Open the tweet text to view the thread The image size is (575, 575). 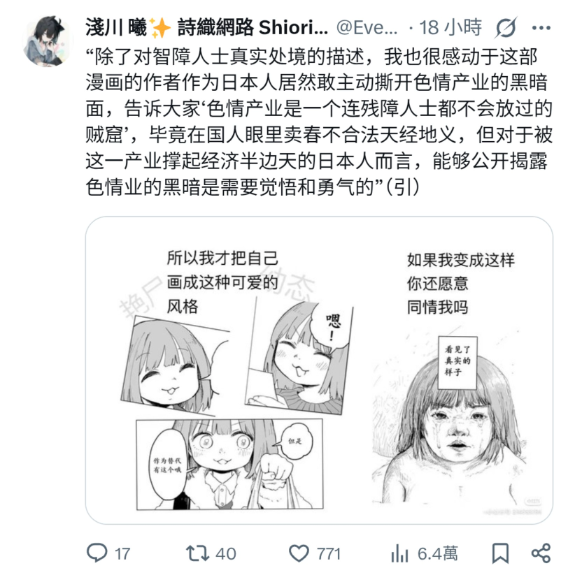(x=319, y=122)
